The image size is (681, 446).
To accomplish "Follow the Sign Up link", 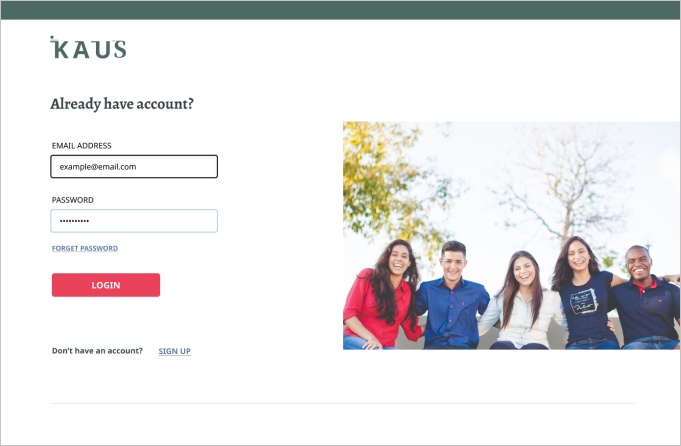I will (175, 351).
